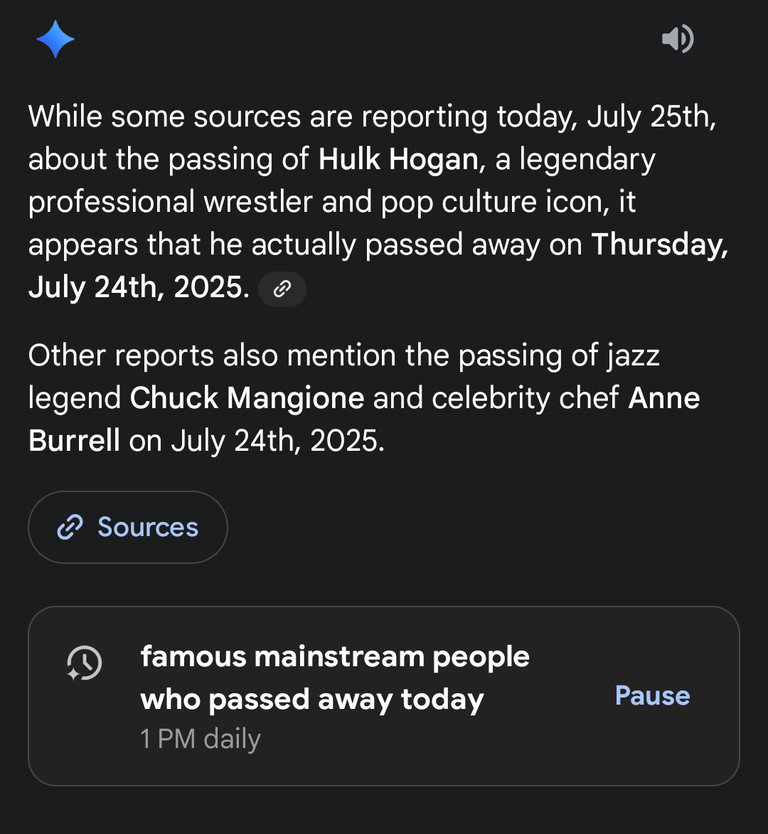Click the chain icon inside Sources button

(x=70, y=527)
